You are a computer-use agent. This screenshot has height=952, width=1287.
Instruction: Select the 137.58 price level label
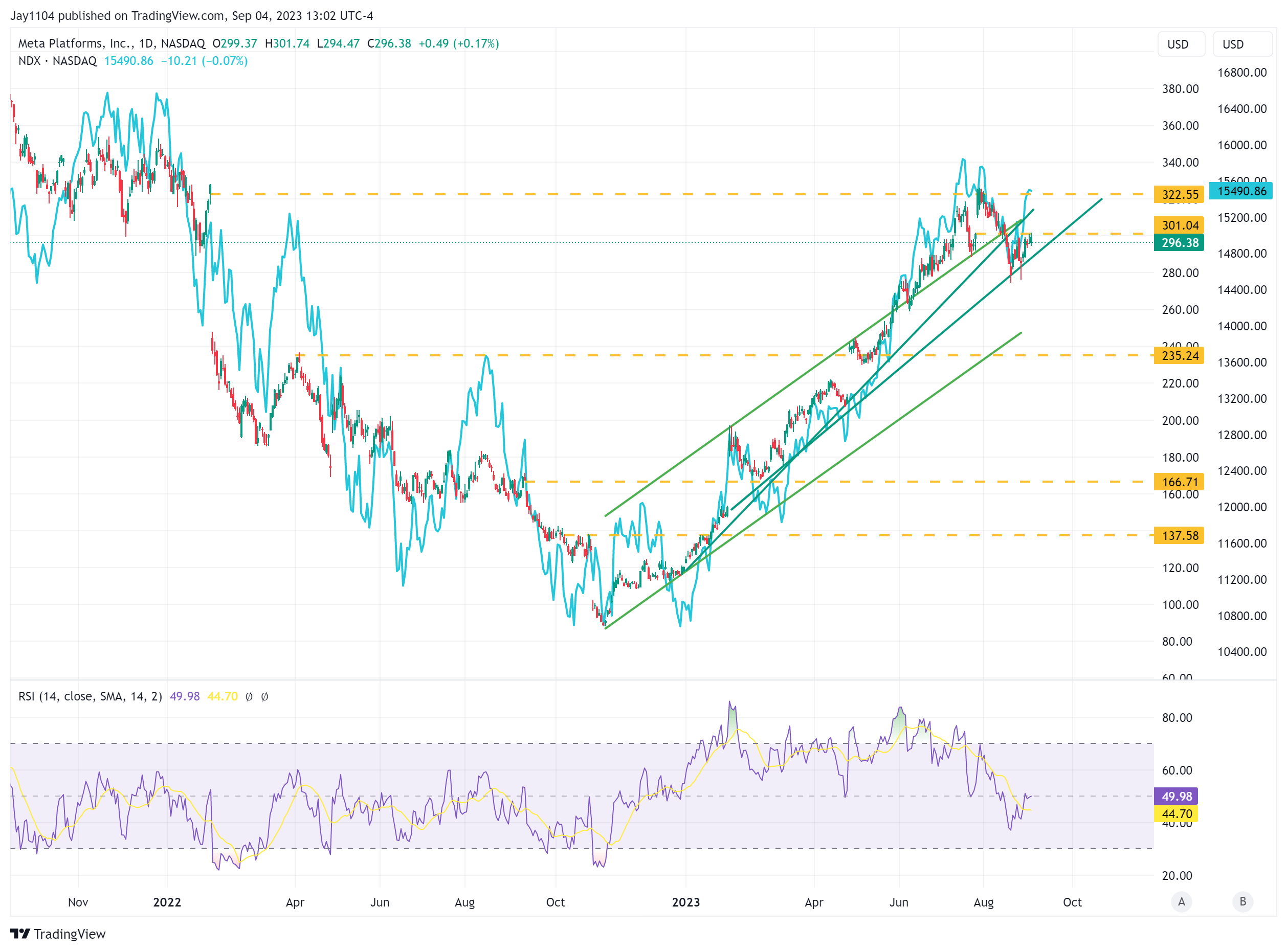(x=1179, y=536)
